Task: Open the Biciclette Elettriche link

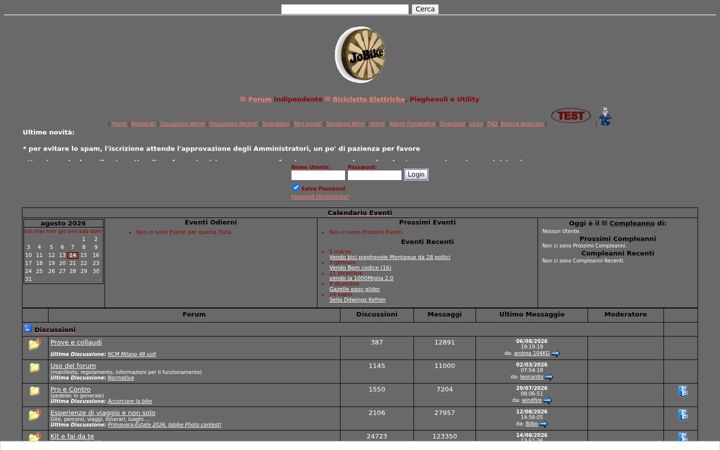Action: [369, 99]
